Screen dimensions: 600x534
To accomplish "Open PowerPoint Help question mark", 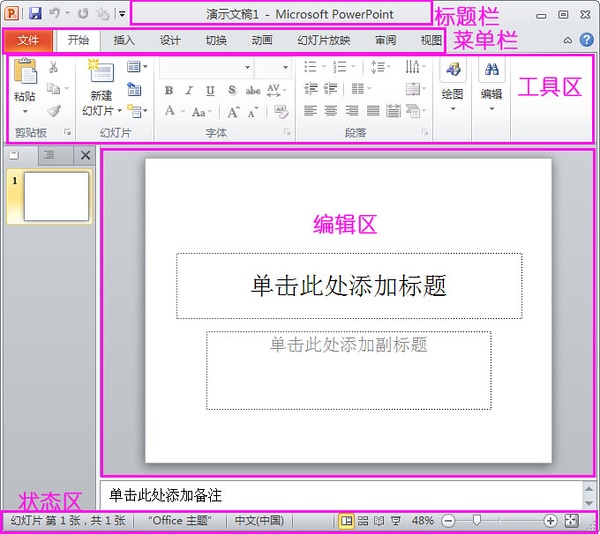I will [x=586, y=40].
